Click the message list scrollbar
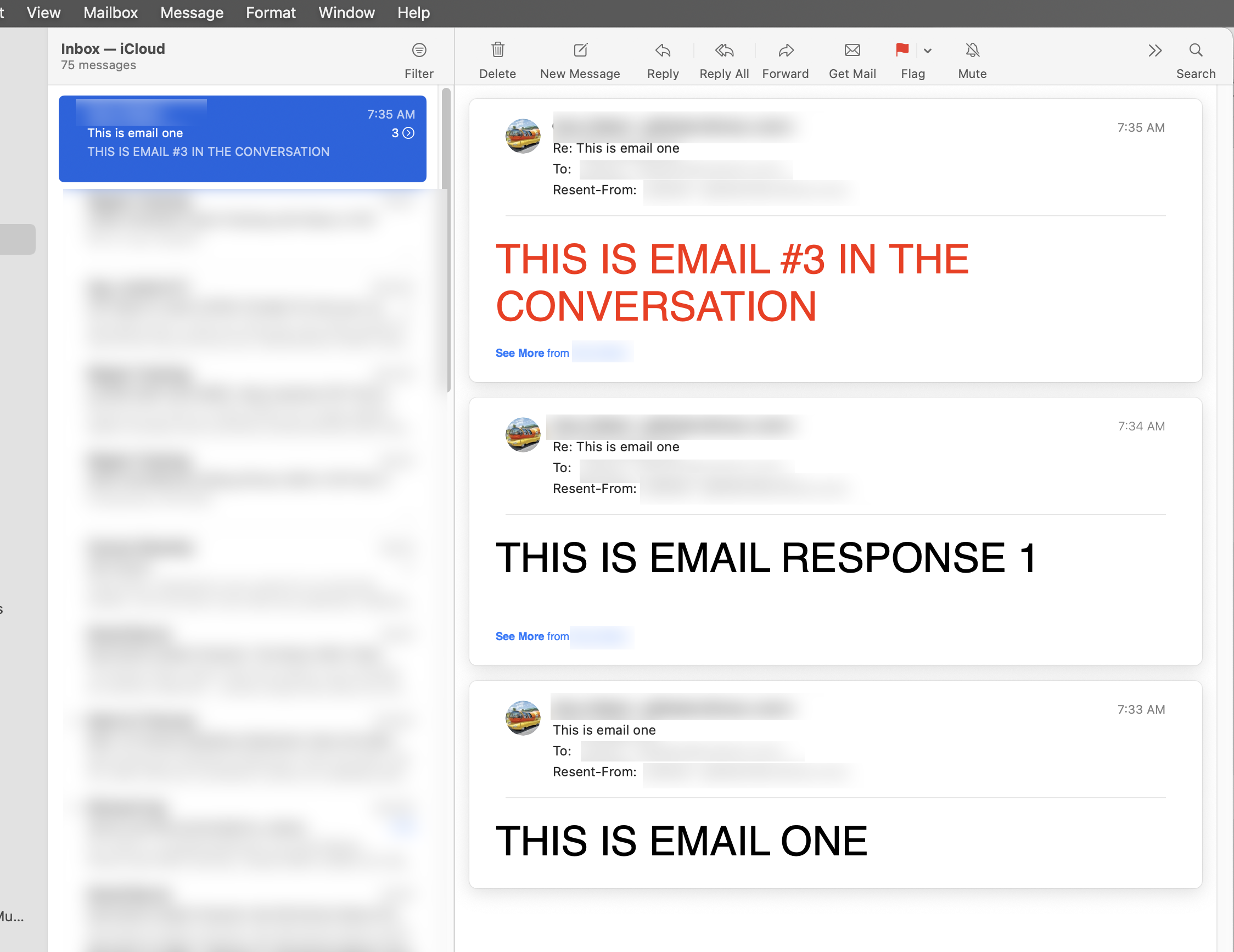 coord(446,237)
